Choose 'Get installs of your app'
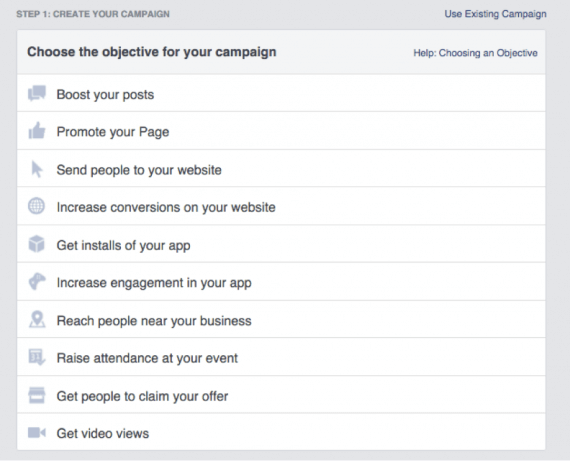Viewport: 570px width, 461px height. coord(281,244)
